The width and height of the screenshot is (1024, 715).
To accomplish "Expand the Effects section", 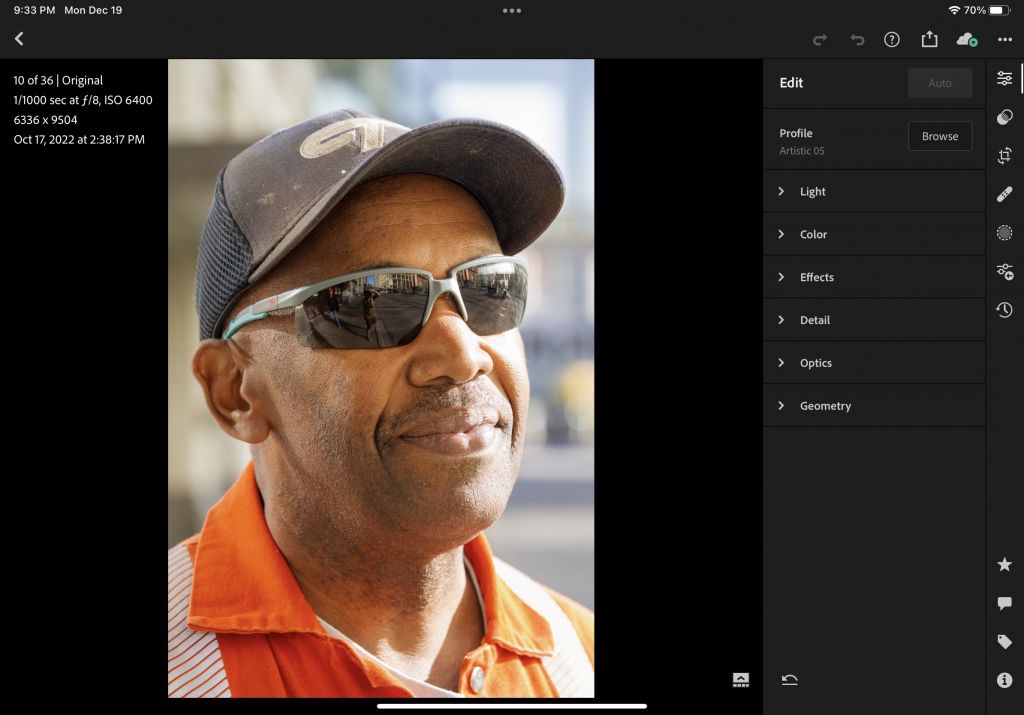I will (816, 277).
